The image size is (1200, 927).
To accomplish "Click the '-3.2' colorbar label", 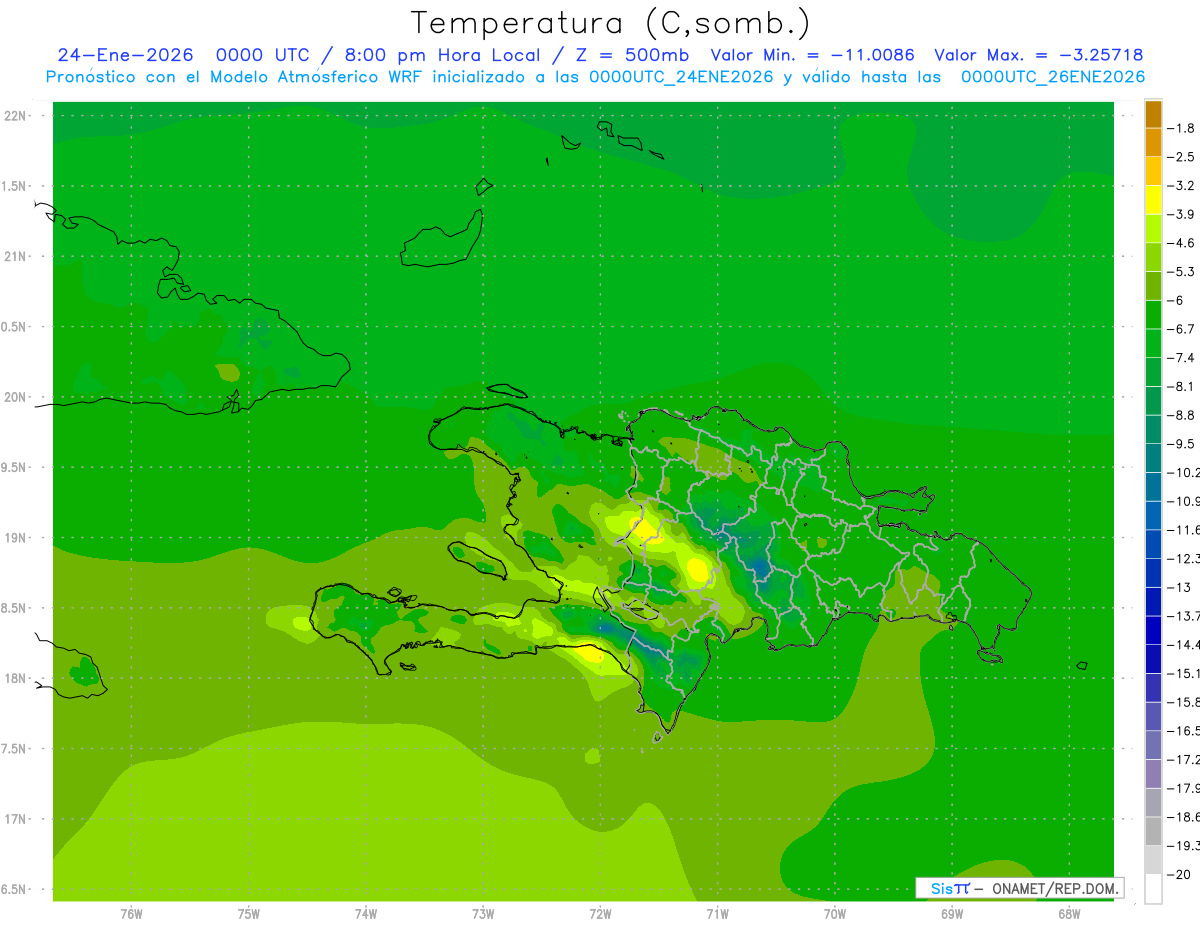I will pos(1181,186).
